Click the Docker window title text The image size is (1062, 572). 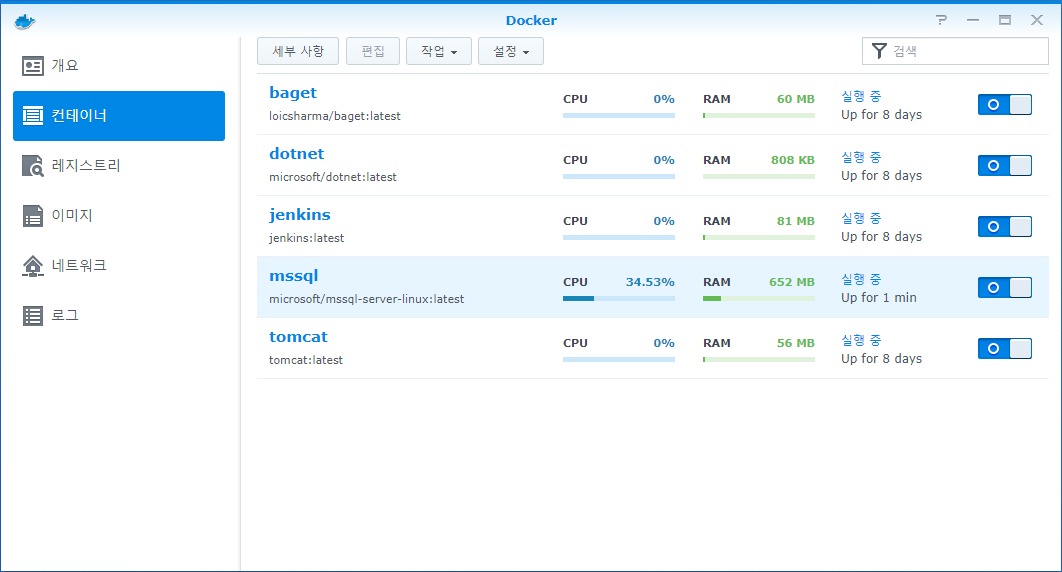[531, 20]
